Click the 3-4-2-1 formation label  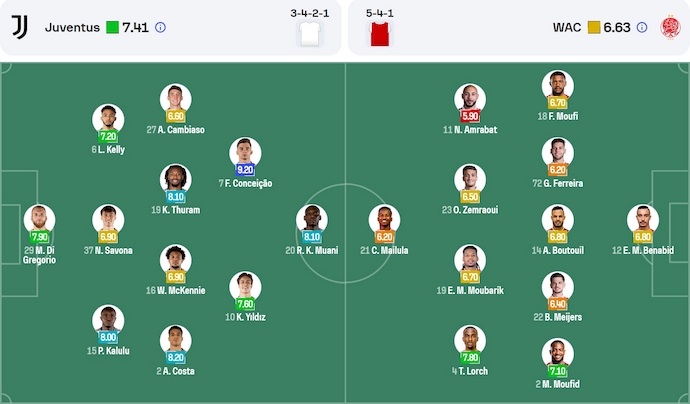(x=307, y=14)
